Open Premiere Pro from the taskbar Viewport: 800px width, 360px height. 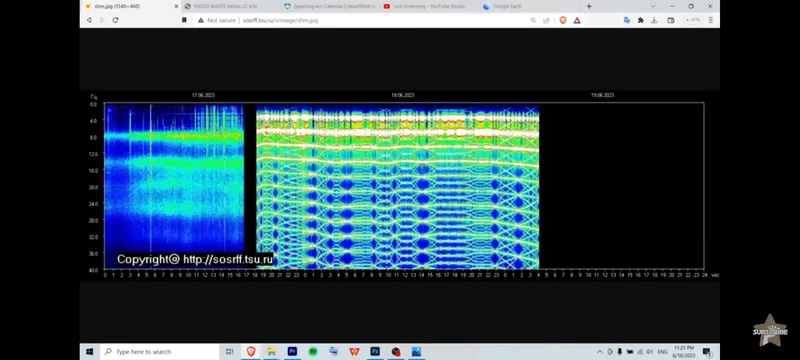[x=292, y=351]
